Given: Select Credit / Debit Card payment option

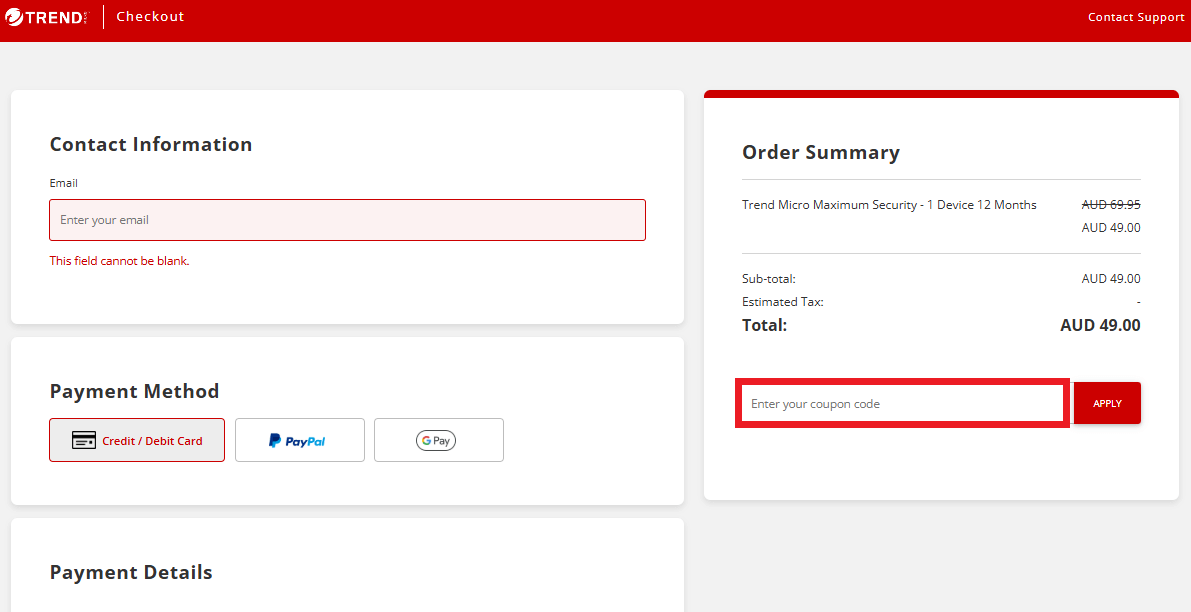Looking at the screenshot, I should click(137, 440).
